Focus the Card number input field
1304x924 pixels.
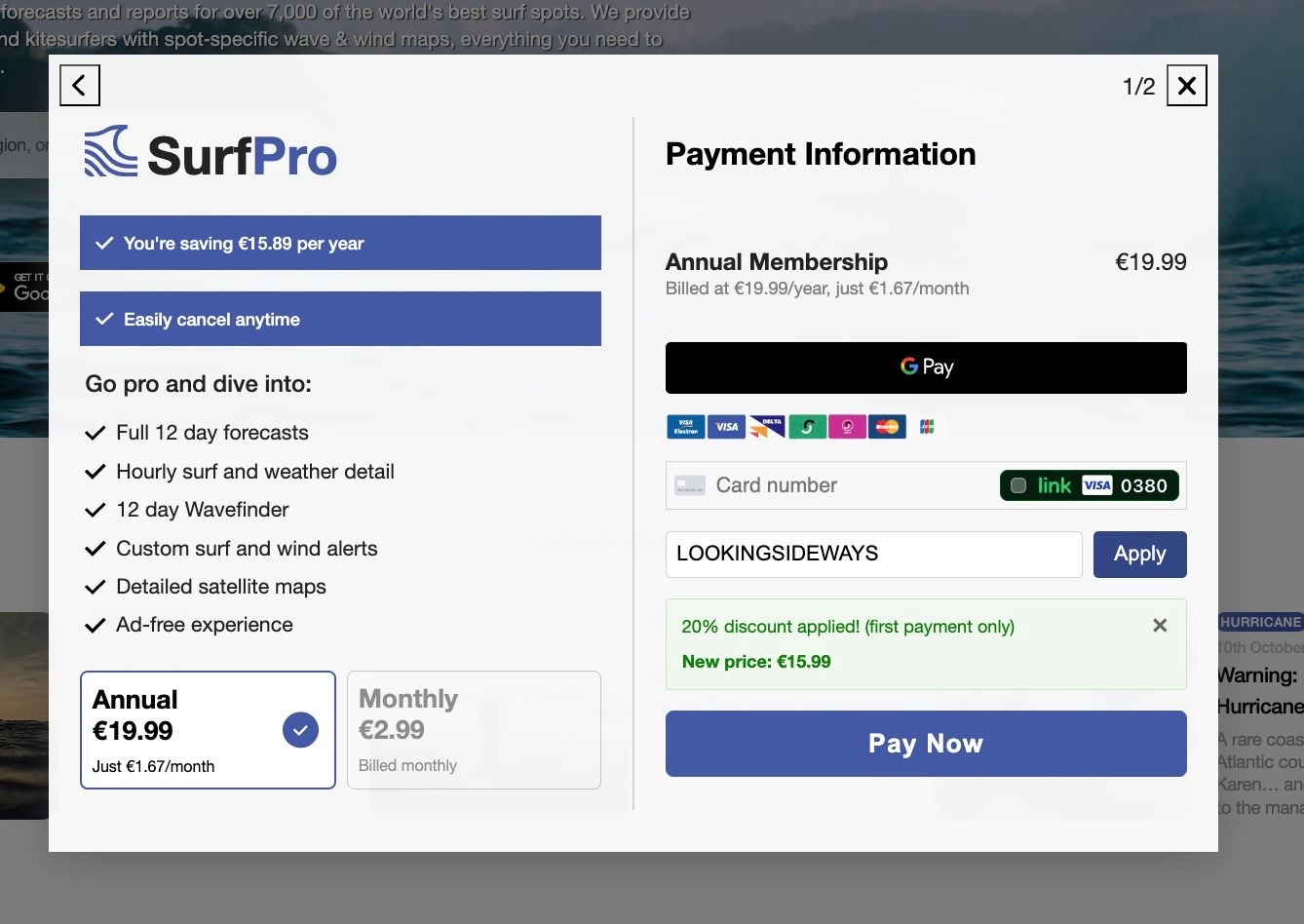926,485
